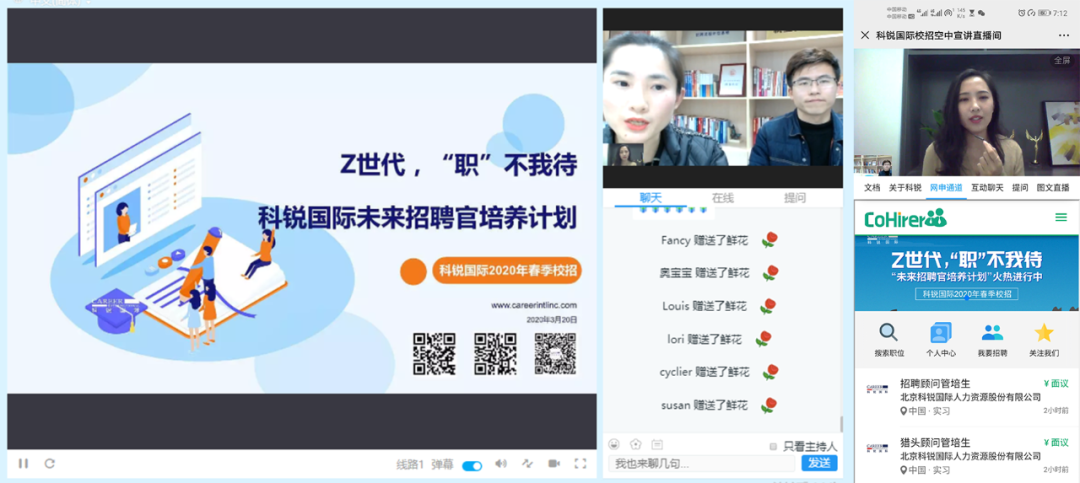This screenshot has width=1080, height=483.
Task: Enter fullscreen using the expand icon
Action: pos(580,464)
